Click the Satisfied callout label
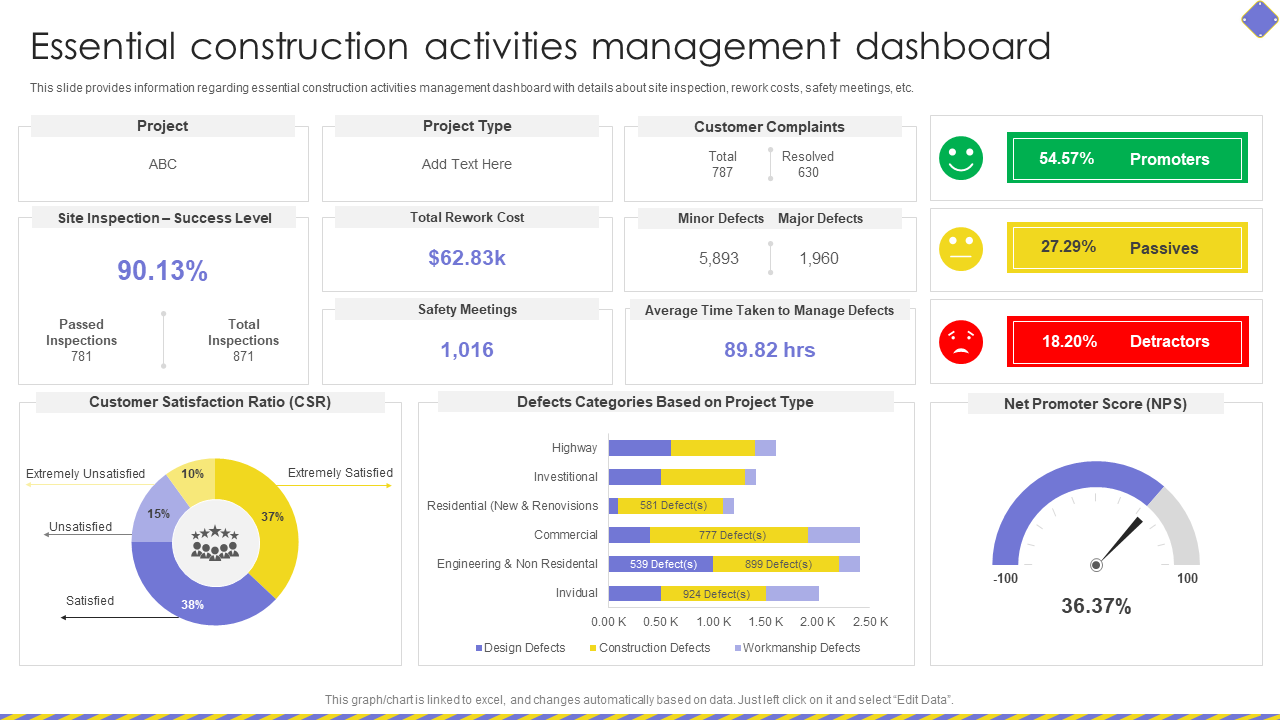Viewport: 1280px width, 720px height. 90,601
